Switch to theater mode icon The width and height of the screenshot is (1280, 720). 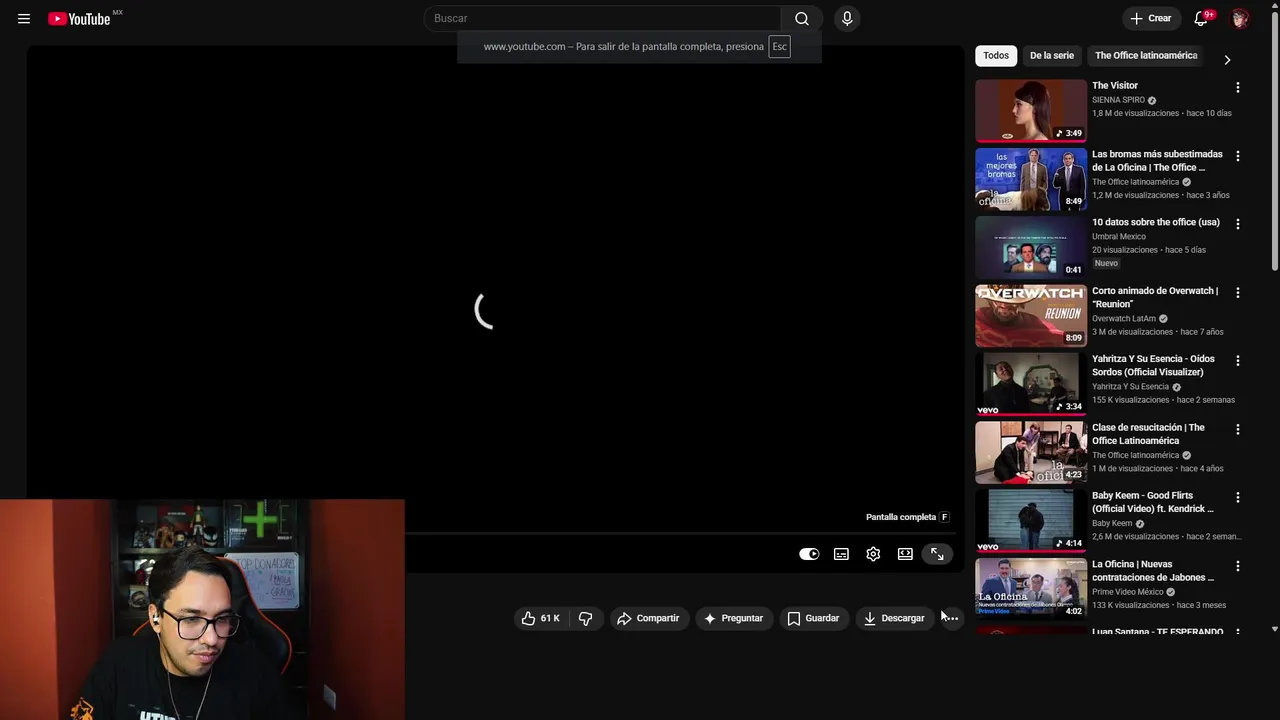pos(905,554)
